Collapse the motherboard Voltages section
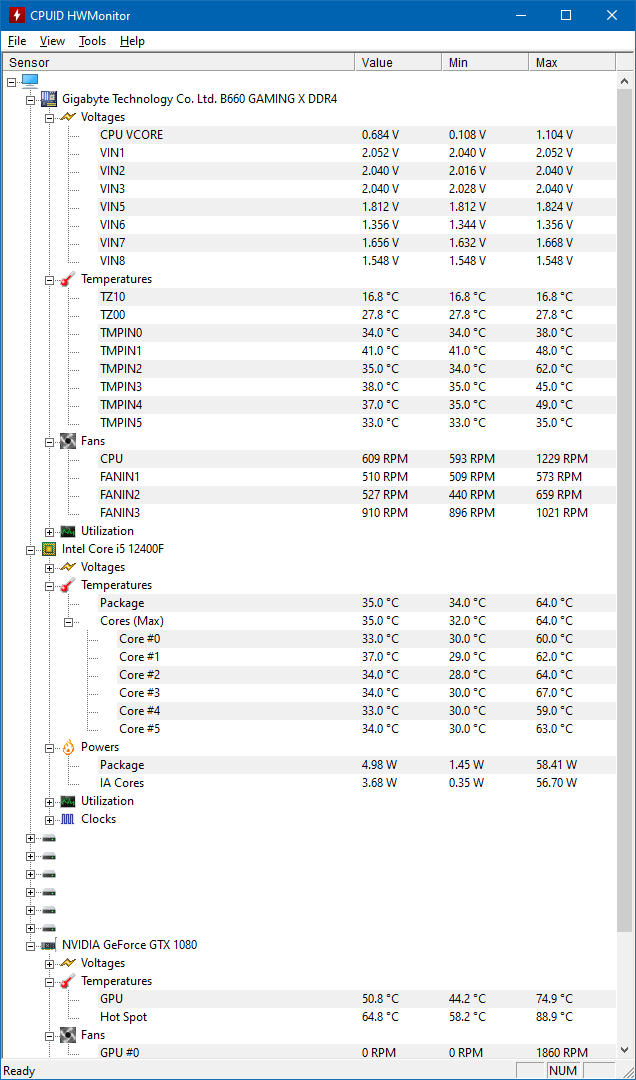The width and height of the screenshot is (636, 1080). pyautogui.click(x=49, y=117)
